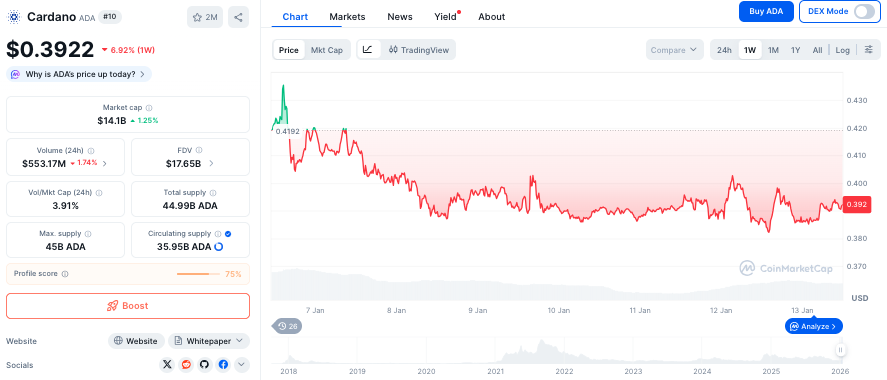
Task: Set chart range to 1M
Action: click(x=773, y=50)
